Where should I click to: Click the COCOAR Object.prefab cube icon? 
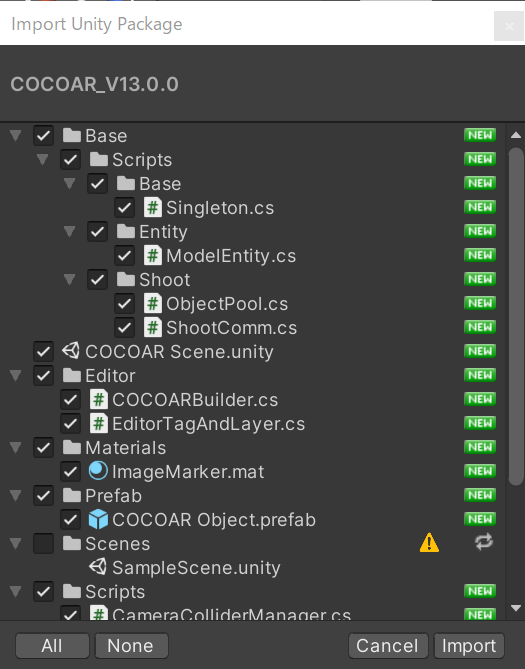(x=98, y=519)
